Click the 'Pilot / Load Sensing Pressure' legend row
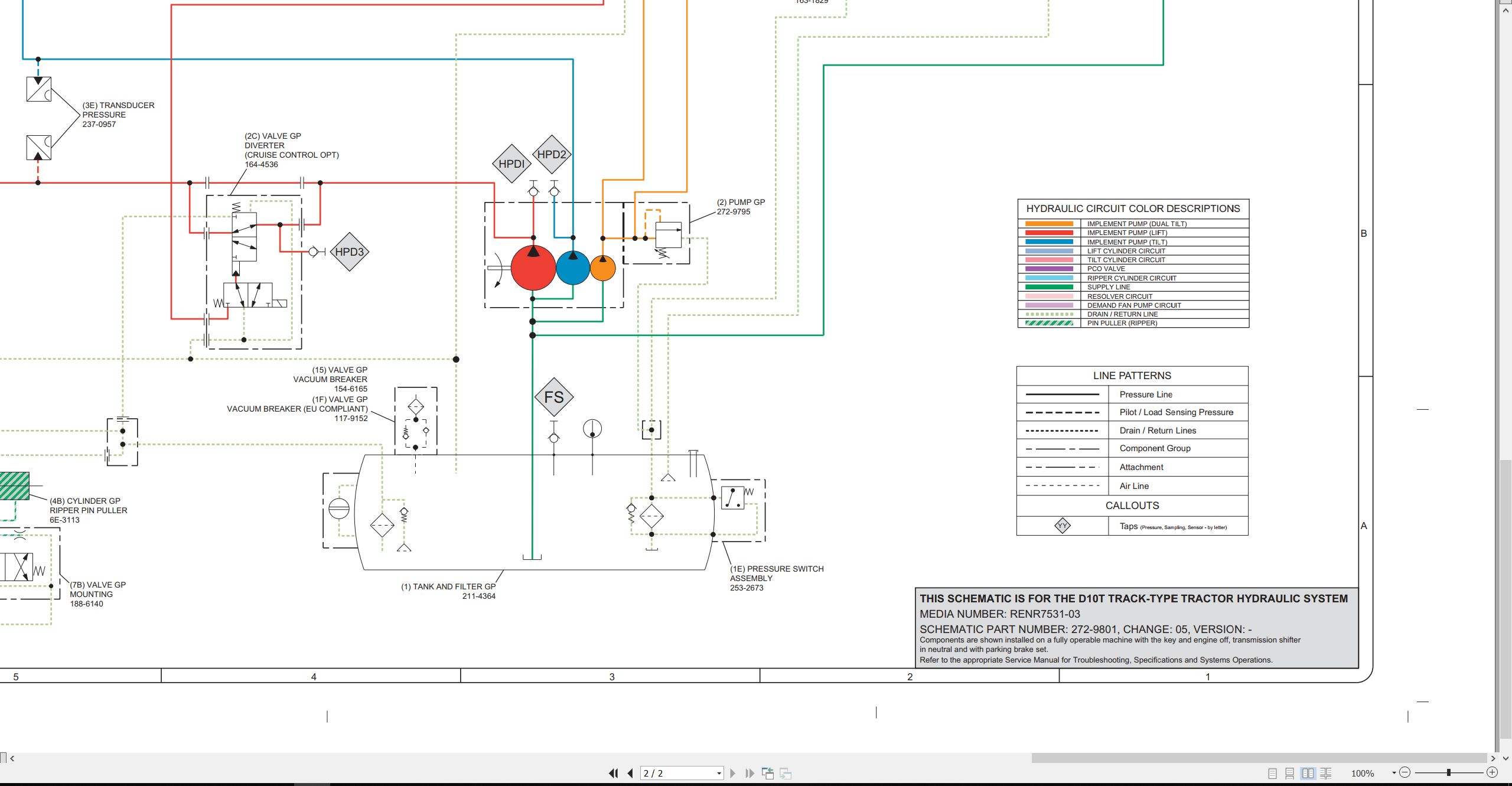The width and height of the screenshot is (1512, 786). tap(1132, 412)
